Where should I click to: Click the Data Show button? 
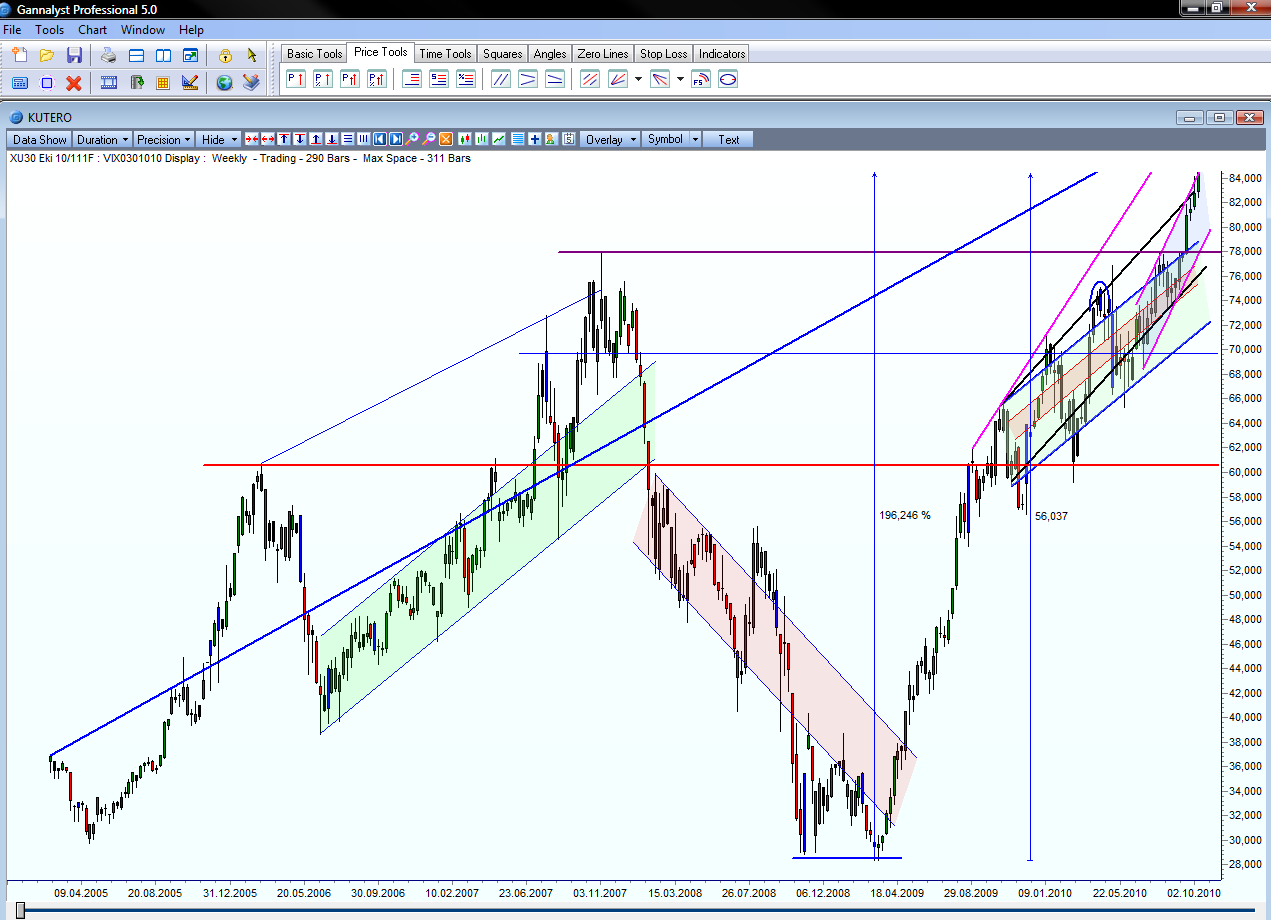coord(40,139)
